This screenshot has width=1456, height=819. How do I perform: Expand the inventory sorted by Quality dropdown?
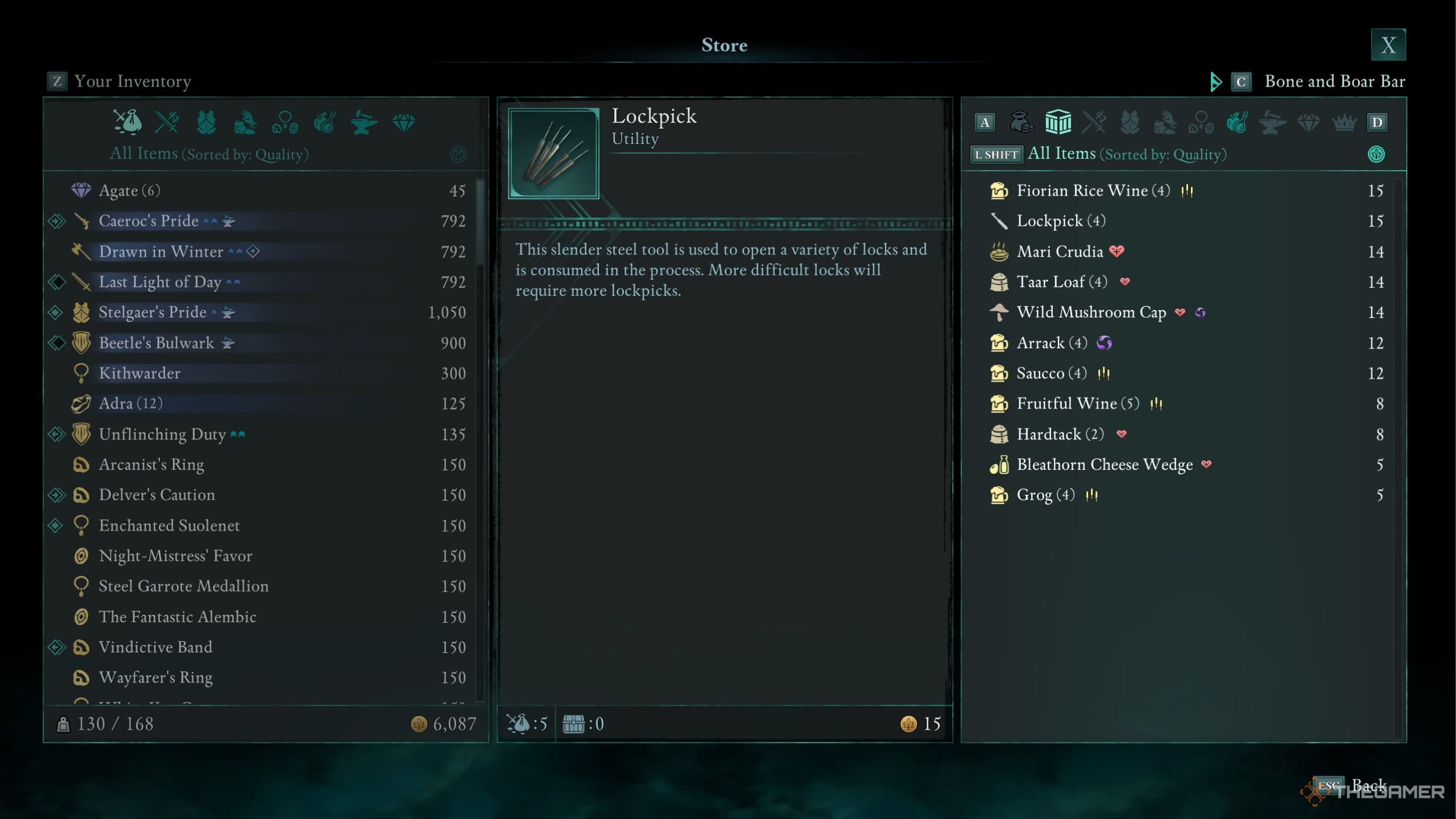pyautogui.click(x=457, y=153)
